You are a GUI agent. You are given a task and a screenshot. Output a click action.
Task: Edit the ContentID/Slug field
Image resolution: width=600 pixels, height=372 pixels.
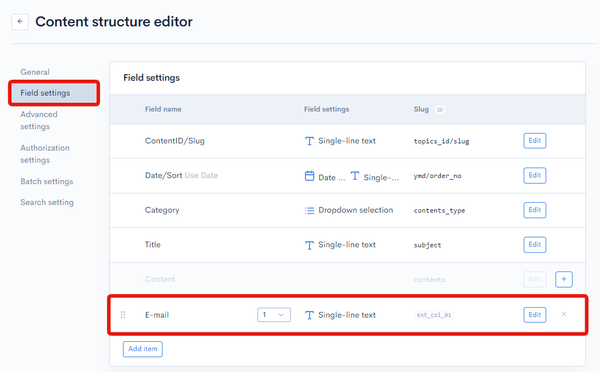pyautogui.click(x=535, y=140)
